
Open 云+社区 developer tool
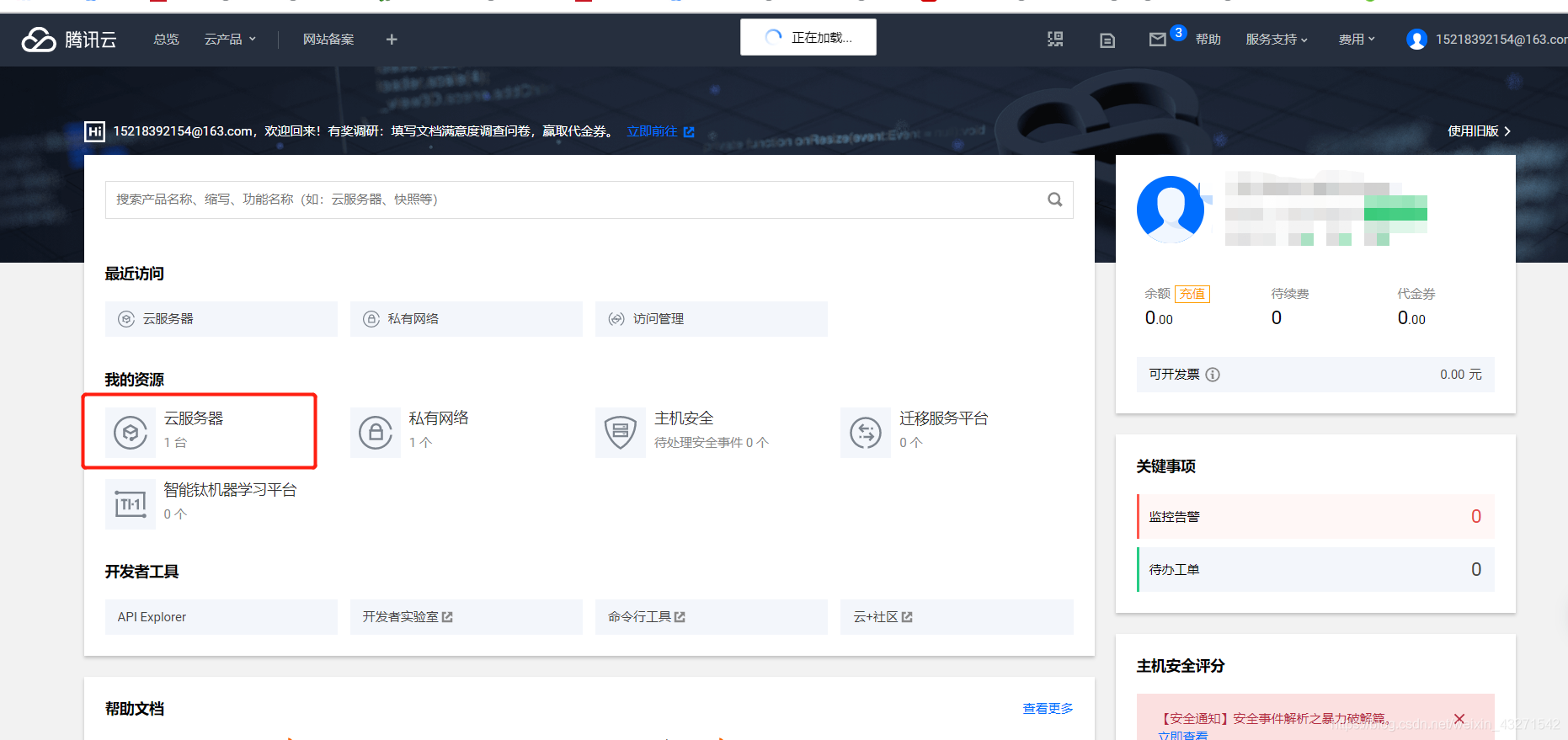click(957, 617)
